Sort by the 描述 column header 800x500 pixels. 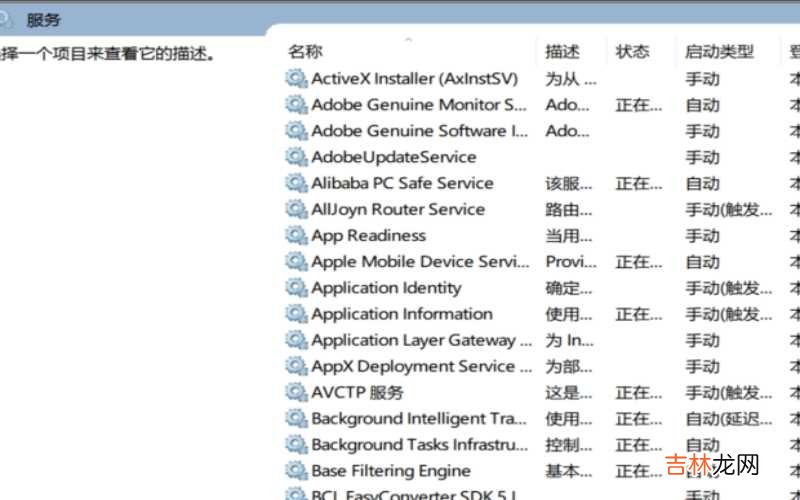point(562,52)
